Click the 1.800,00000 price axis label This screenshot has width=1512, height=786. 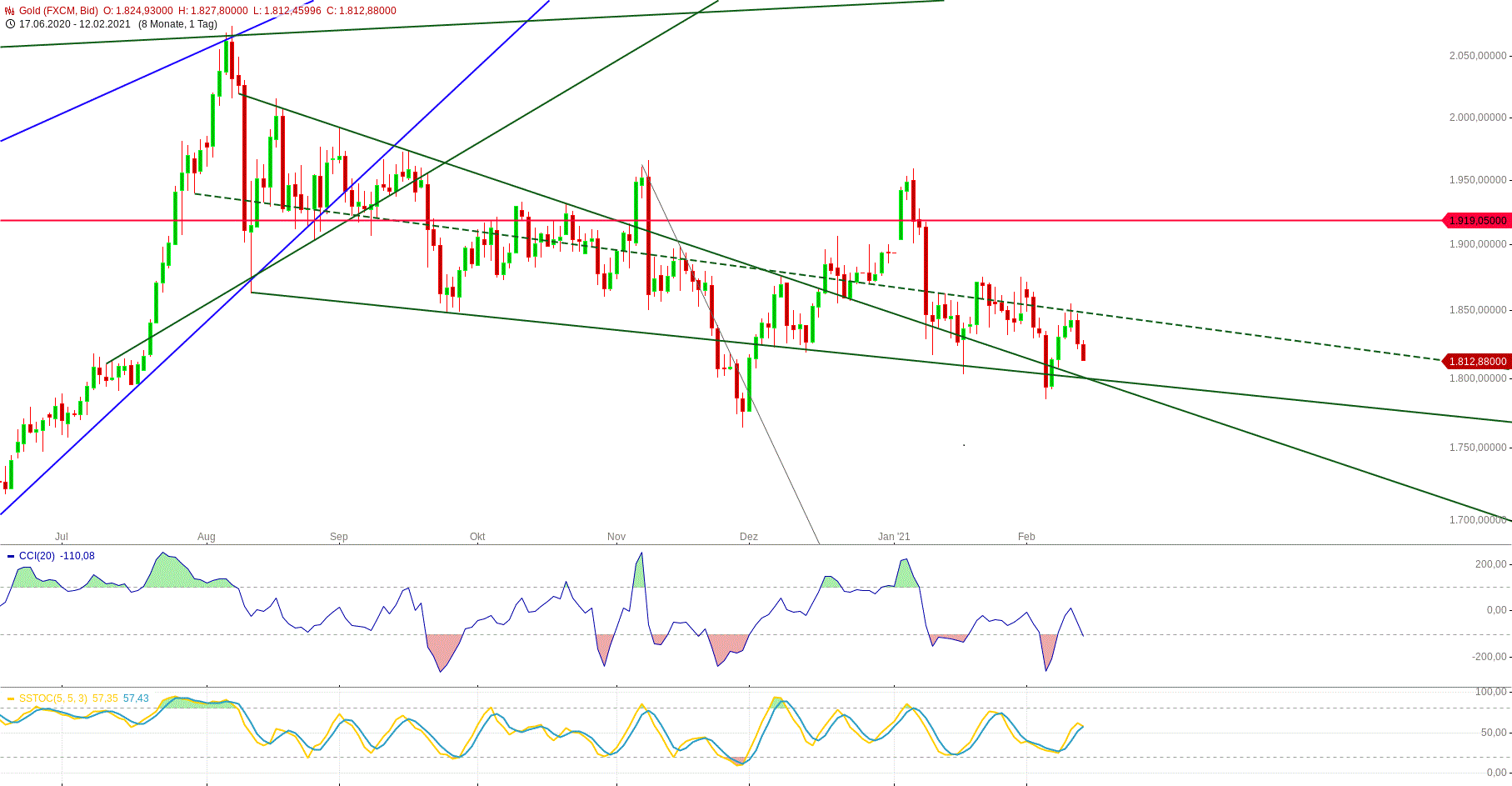click(x=1478, y=378)
